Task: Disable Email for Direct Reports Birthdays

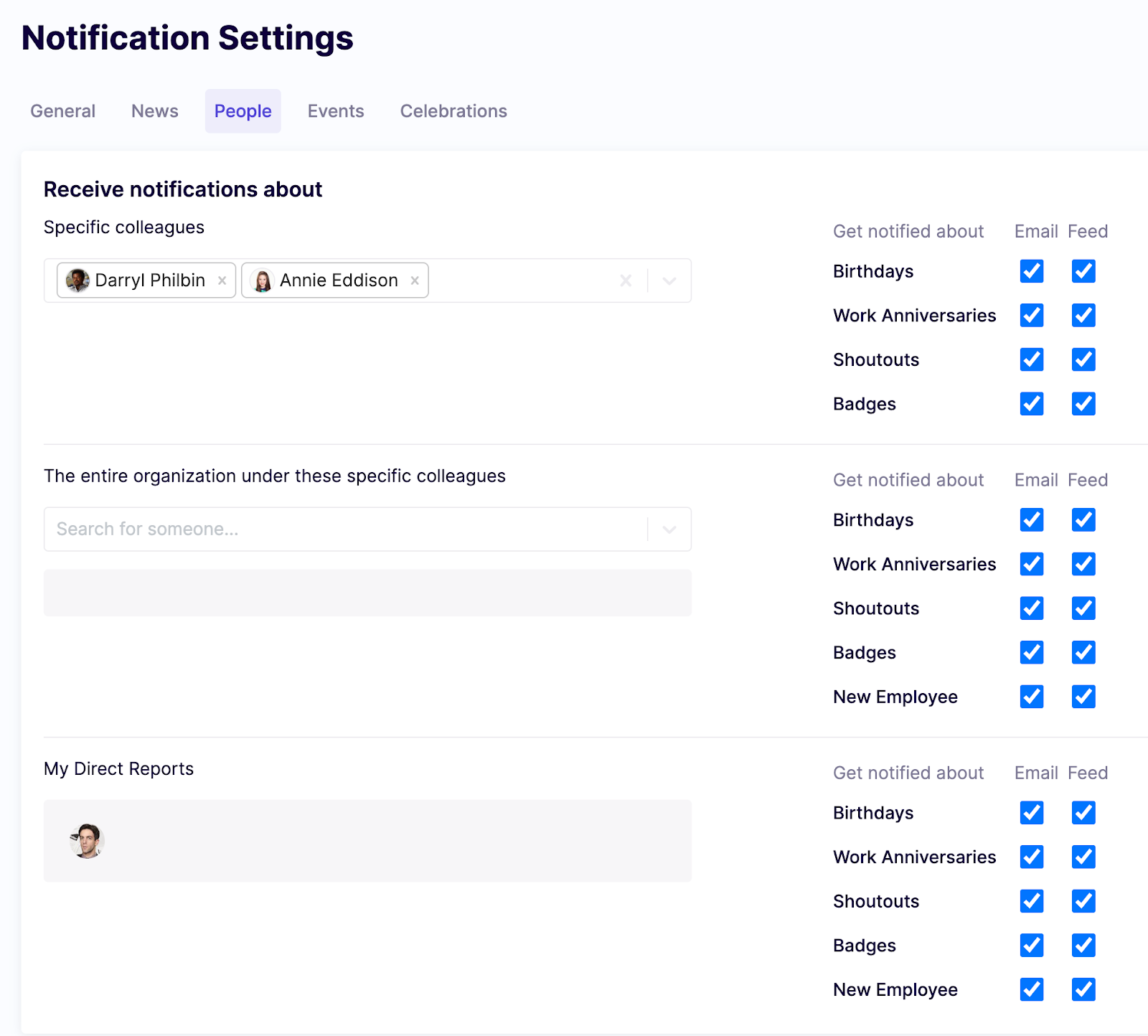Action: (1032, 813)
